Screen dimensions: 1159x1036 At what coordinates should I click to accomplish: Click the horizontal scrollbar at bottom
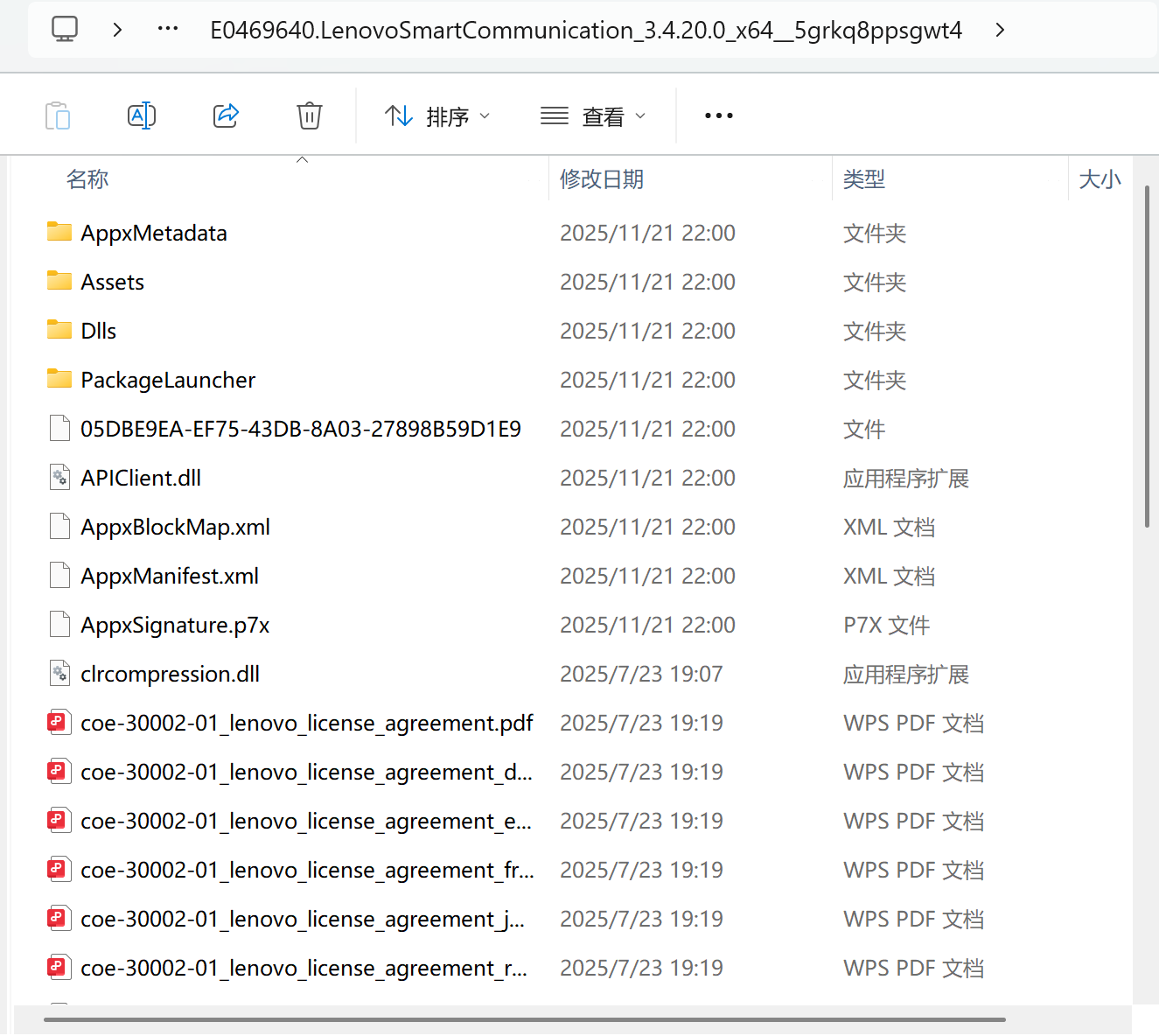pos(525,1019)
